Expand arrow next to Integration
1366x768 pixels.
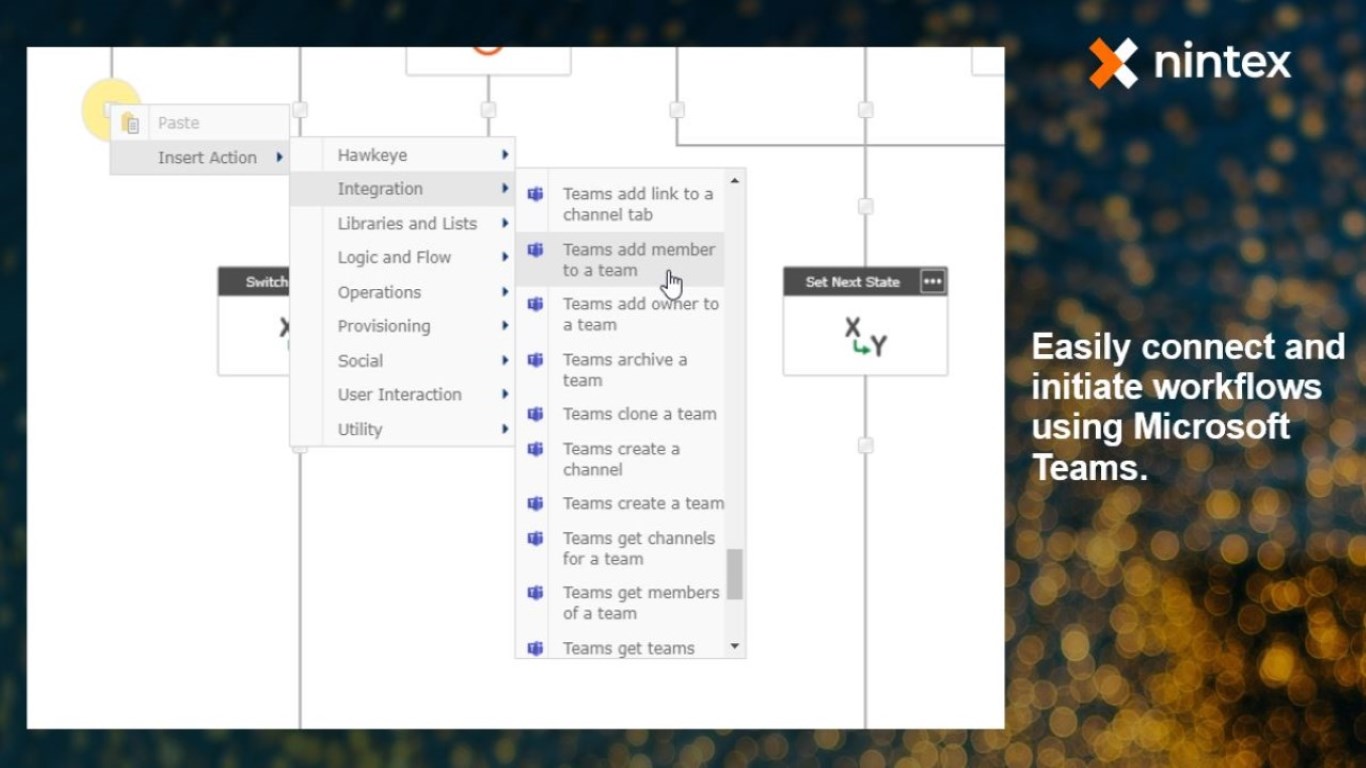click(x=505, y=189)
